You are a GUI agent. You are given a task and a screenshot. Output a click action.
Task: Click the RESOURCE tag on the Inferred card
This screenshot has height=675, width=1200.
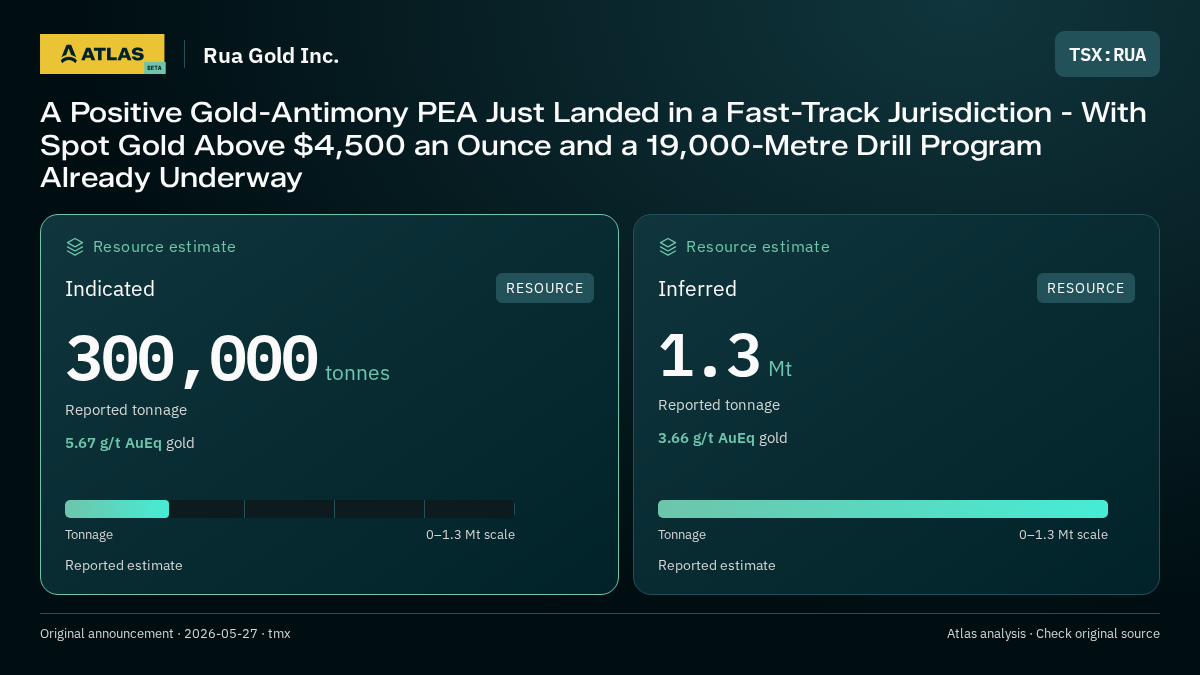pyautogui.click(x=1086, y=288)
